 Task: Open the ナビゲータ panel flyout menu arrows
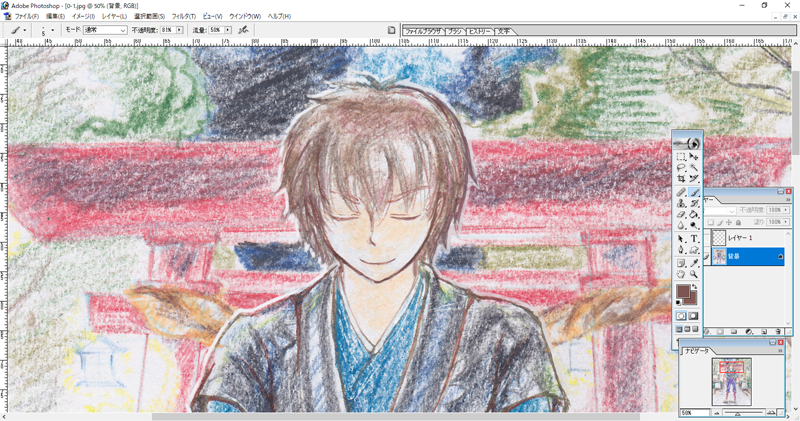[x=780, y=351]
